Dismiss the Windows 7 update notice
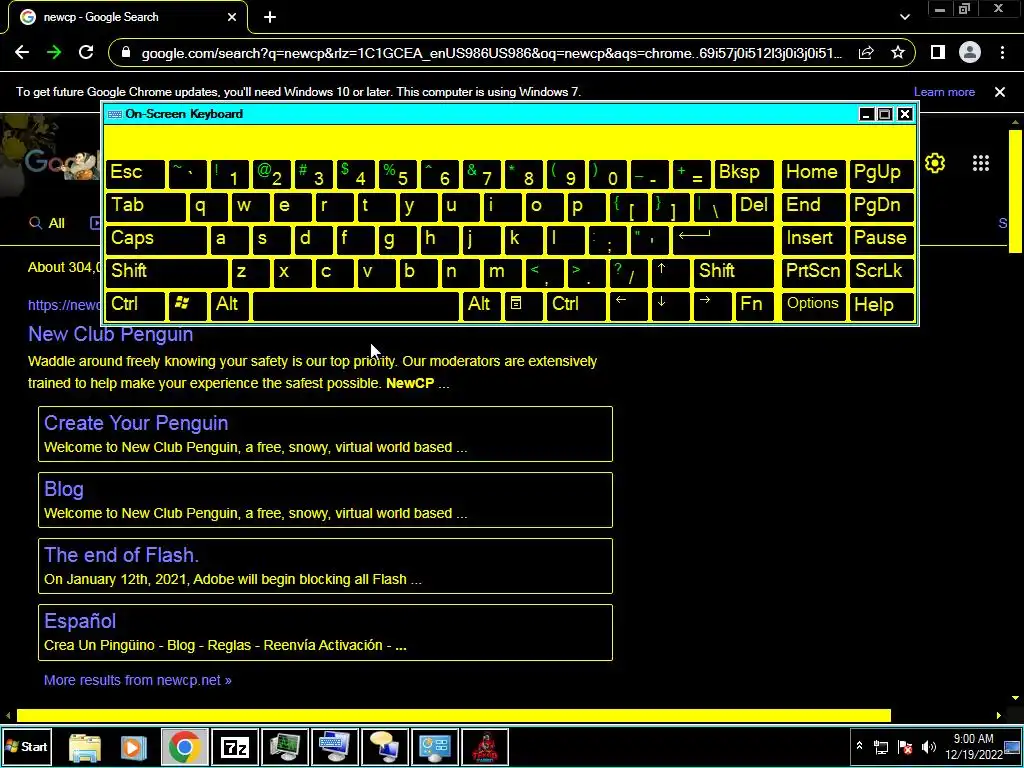This screenshot has width=1024, height=768. coord(1000,92)
